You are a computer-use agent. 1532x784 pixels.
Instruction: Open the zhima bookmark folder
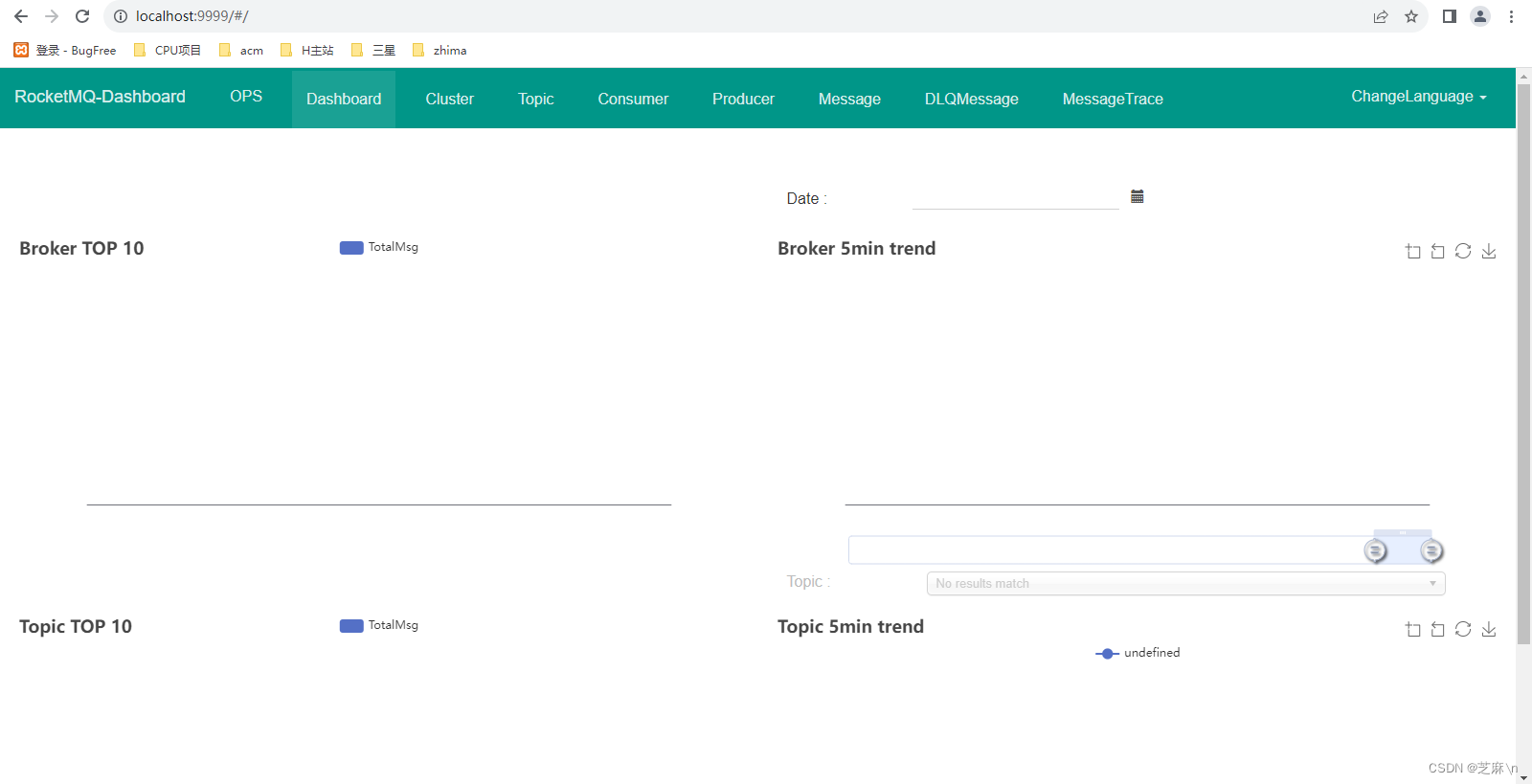coord(439,50)
